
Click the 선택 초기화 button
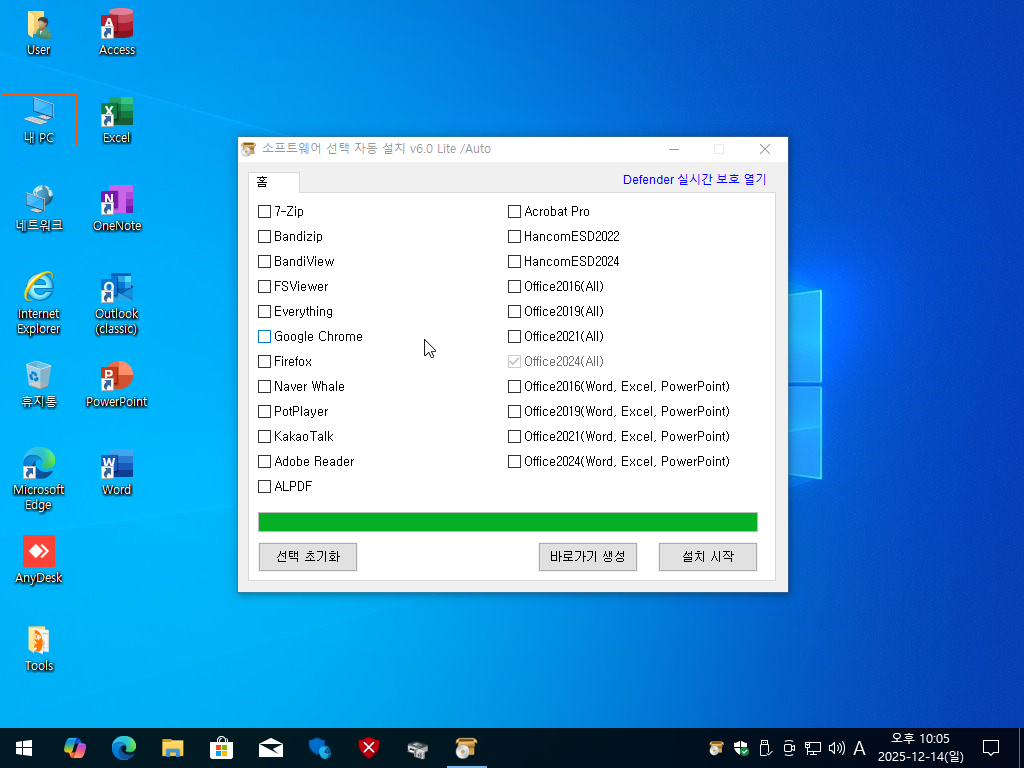coord(308,556)
